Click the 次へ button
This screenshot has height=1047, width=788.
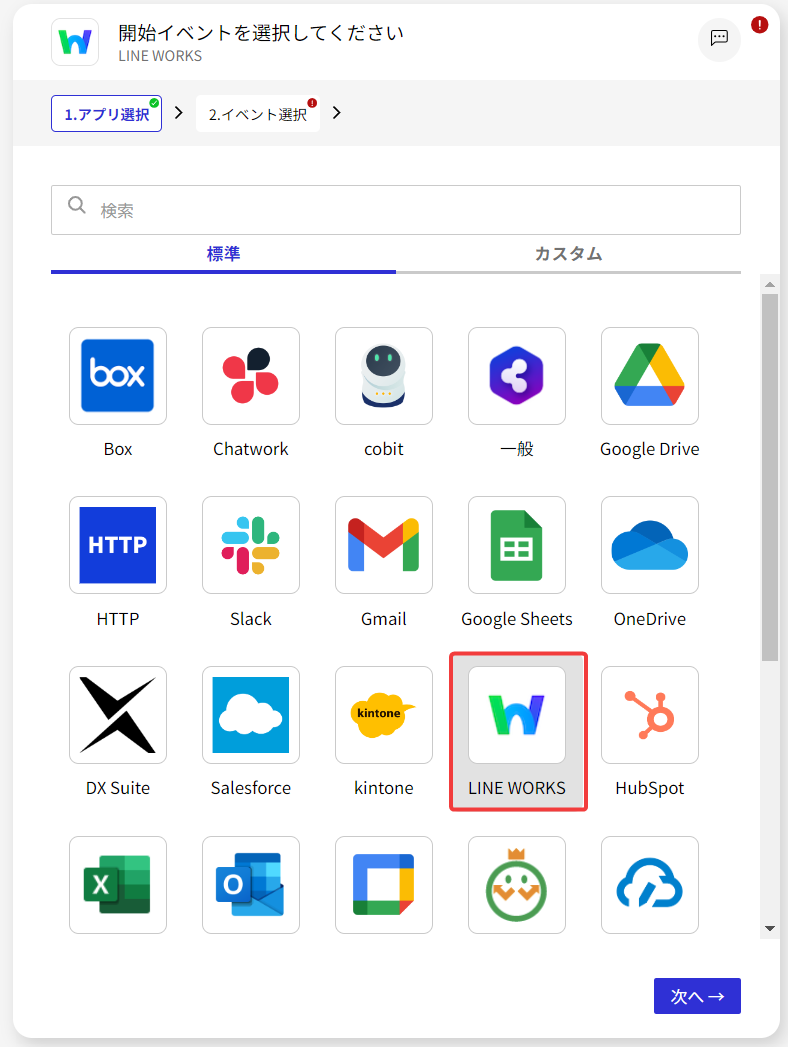697,996
